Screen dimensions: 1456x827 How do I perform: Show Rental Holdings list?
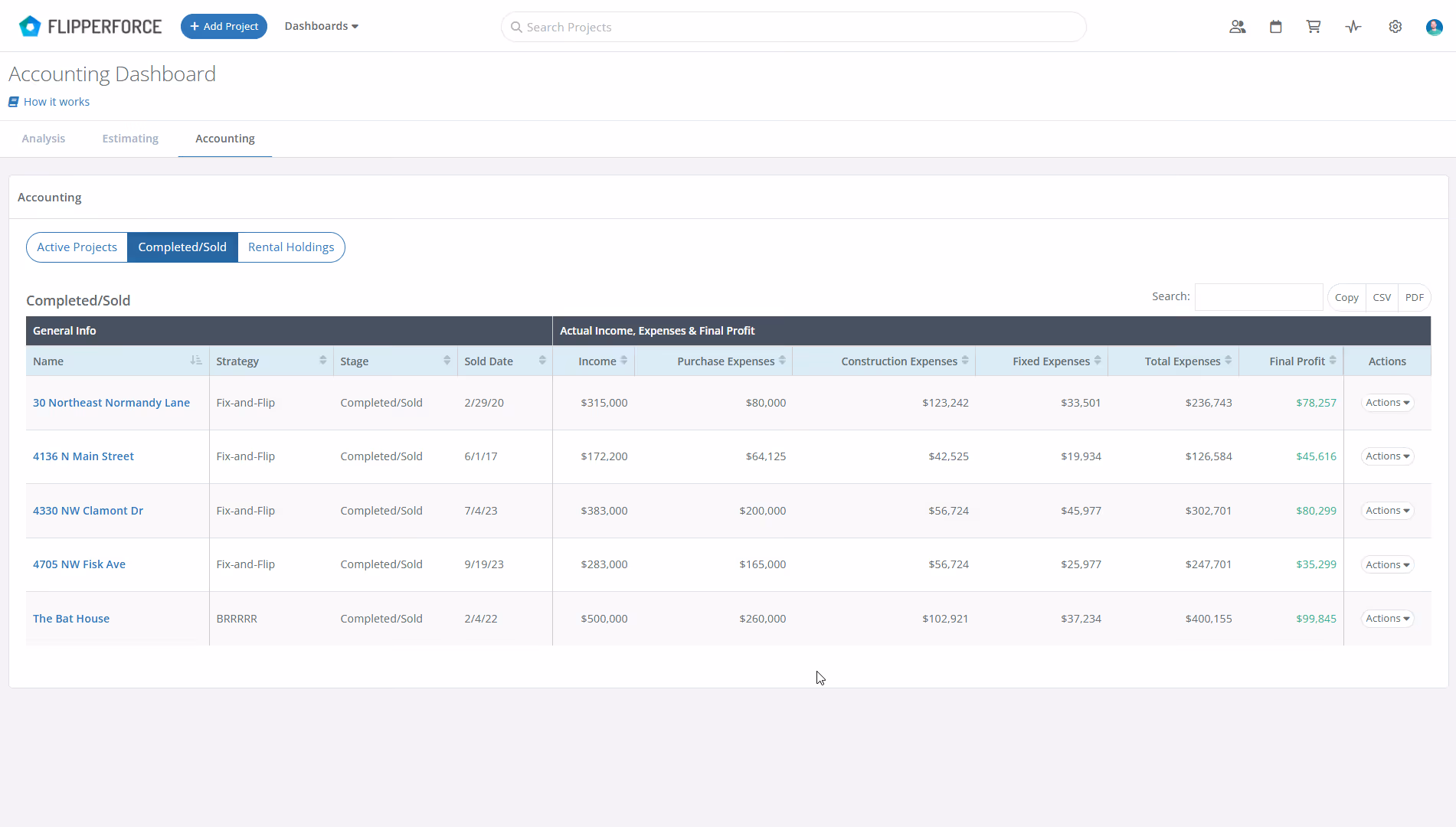[x=291, y=247]
